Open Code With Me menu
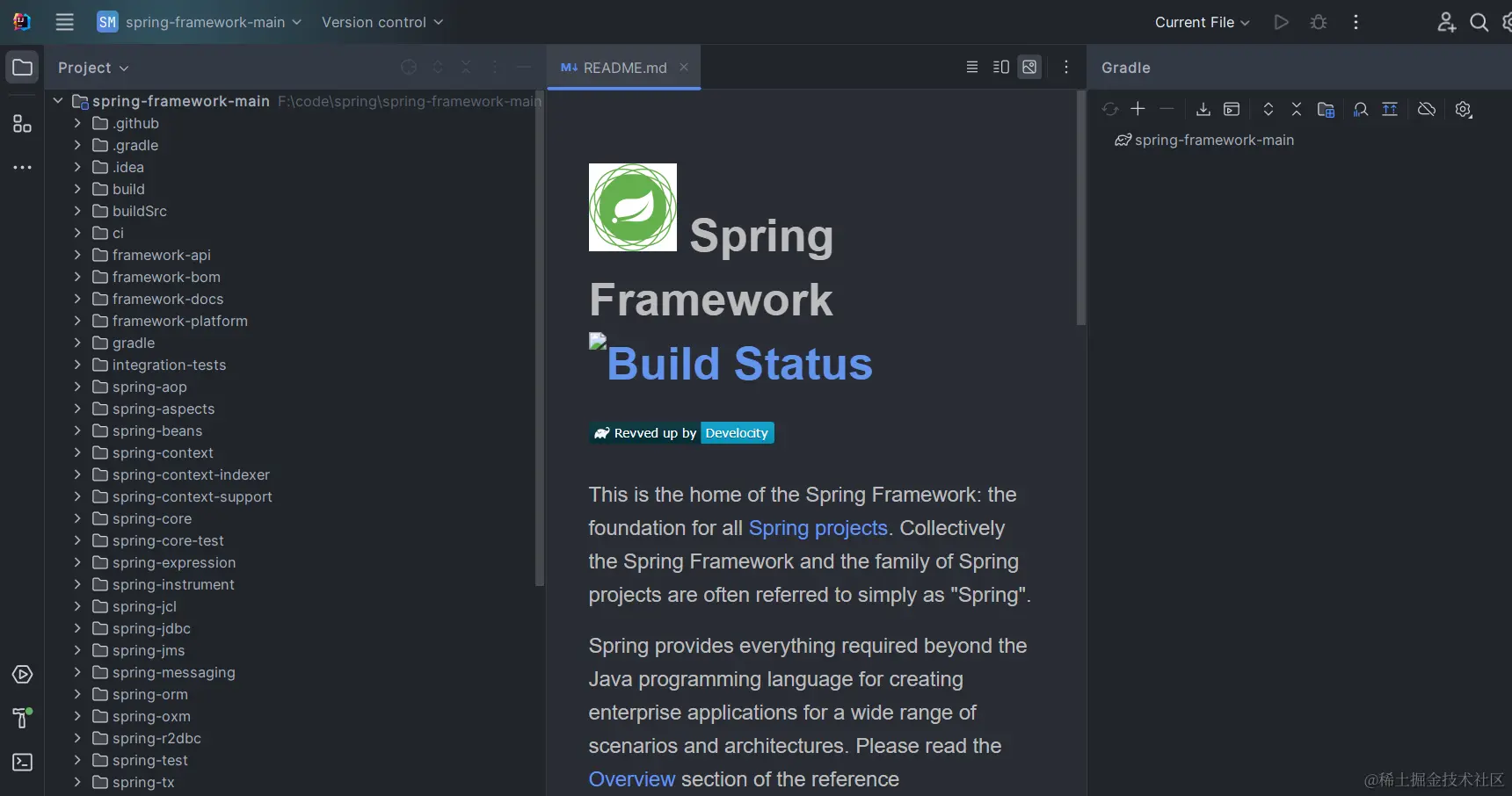The image size is (1512, 796). tap(1446, 22)
